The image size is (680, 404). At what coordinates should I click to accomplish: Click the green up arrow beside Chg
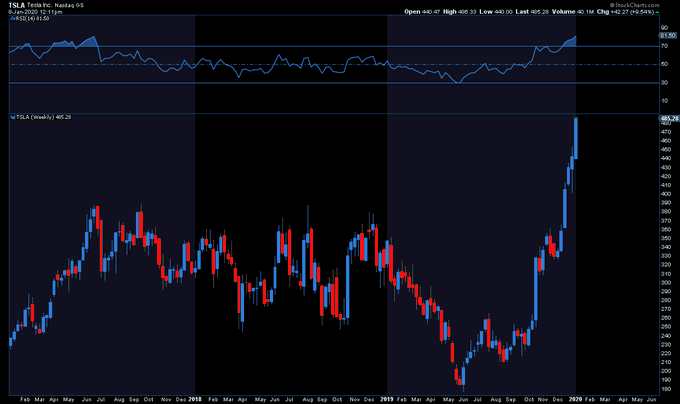(657, 12)
